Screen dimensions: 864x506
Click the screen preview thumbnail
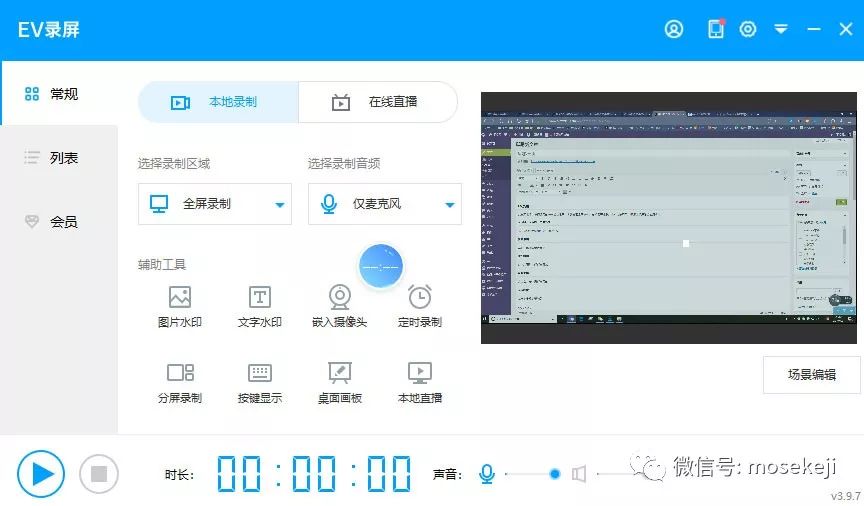click(668, 218)
